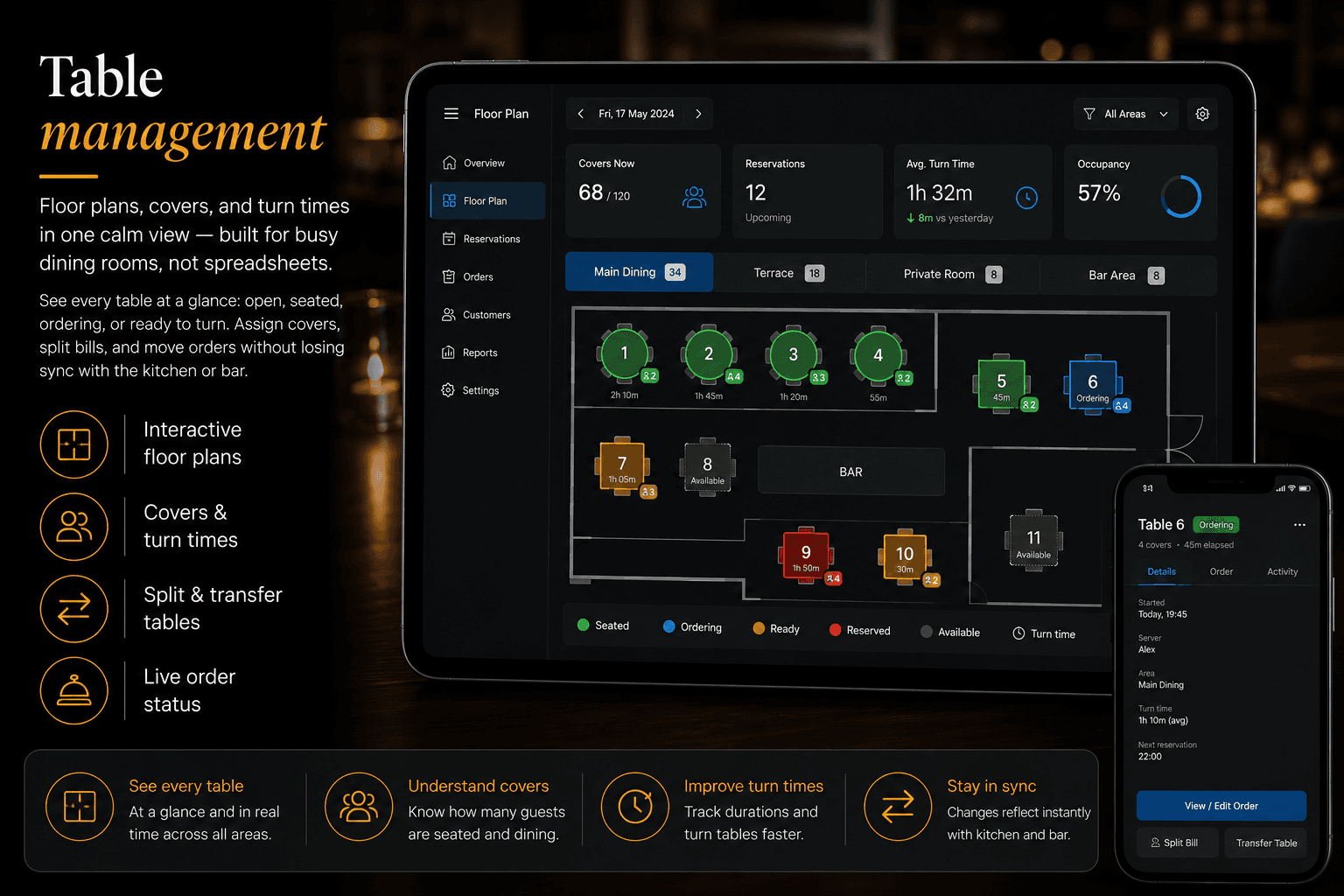Click the clock icon in Avg. Turn Time card

point(1026,198)
